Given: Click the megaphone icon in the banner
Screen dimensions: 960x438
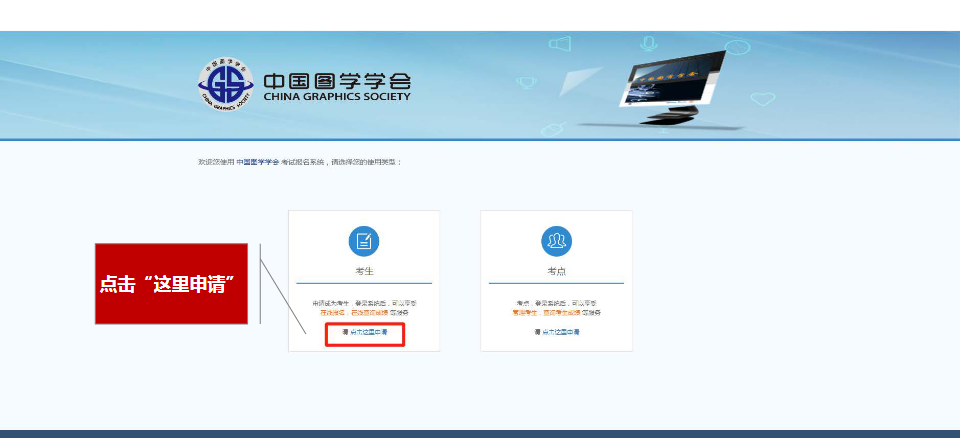Looking at the screenshot, I should (x=560, y=46).
